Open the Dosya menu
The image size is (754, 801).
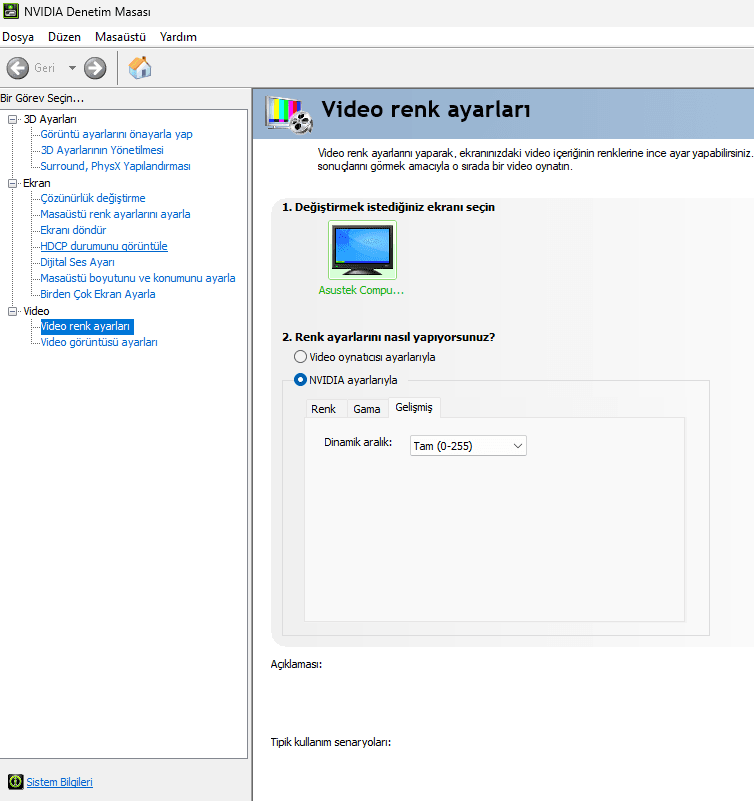click(x=18, y=37)
